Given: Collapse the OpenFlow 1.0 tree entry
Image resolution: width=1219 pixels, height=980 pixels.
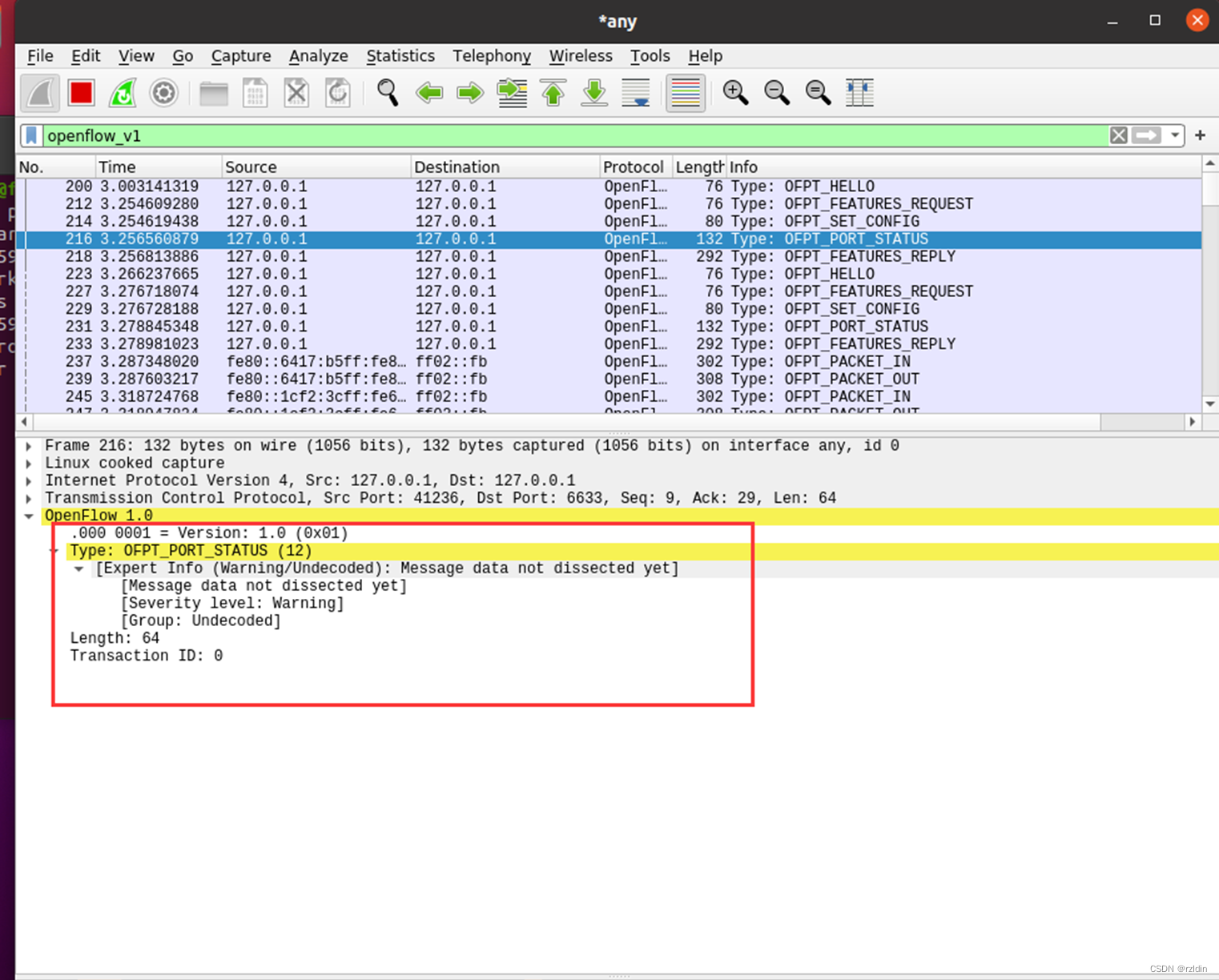Looking at the screenshot, I should (29, 516).
